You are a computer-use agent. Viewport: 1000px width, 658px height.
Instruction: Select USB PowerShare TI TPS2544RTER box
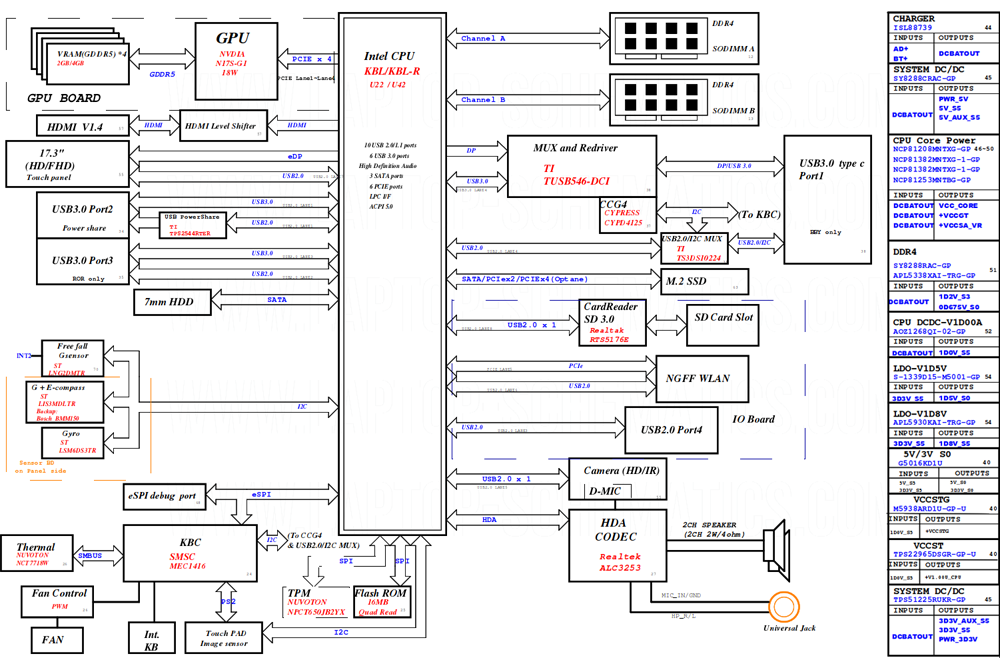(192, 225)
